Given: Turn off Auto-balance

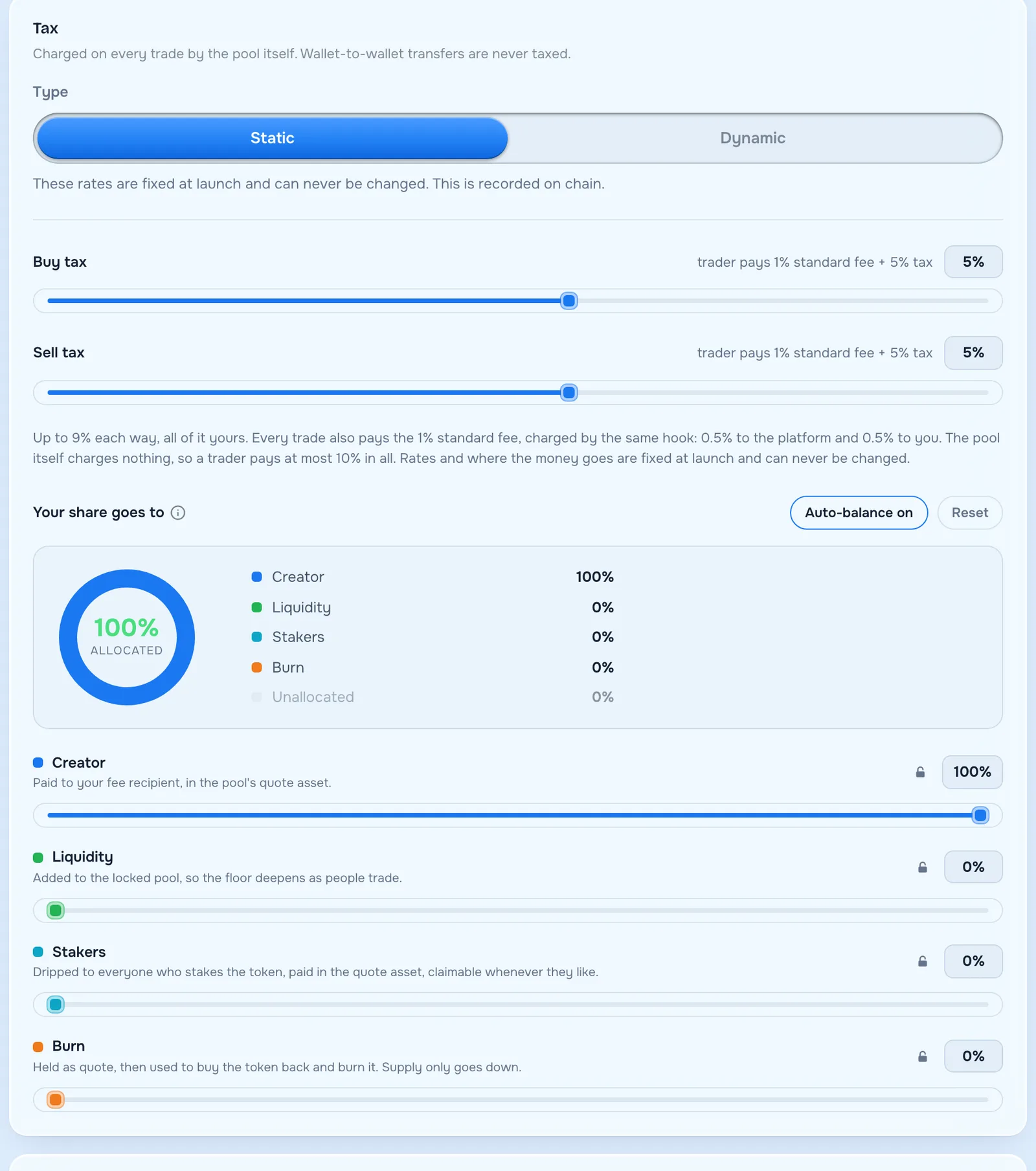Looking at the screenshot, I should (x=859, y=513).
